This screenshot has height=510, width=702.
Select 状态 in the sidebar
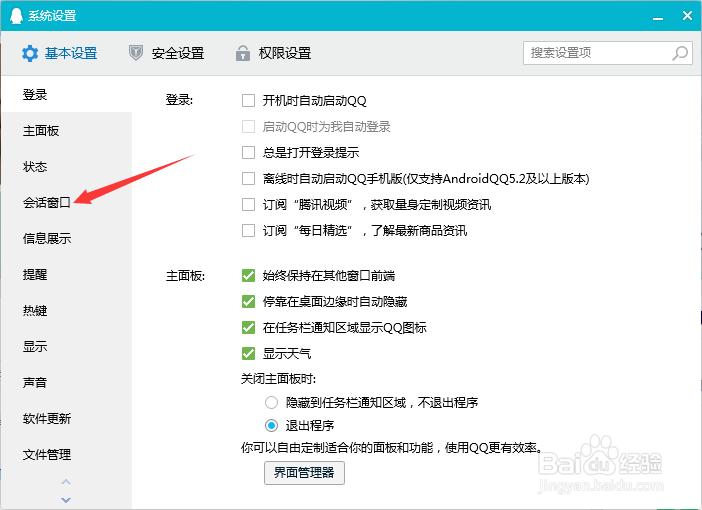(66, 167)
